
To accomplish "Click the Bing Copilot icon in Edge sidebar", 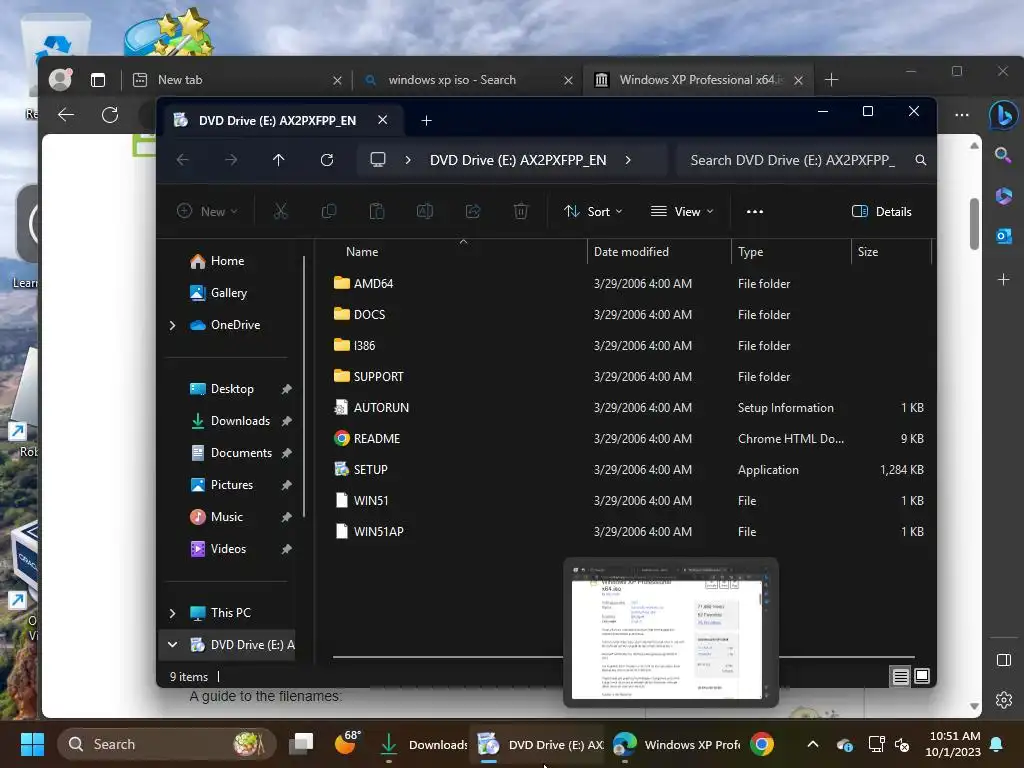I will click(1004, 115).
